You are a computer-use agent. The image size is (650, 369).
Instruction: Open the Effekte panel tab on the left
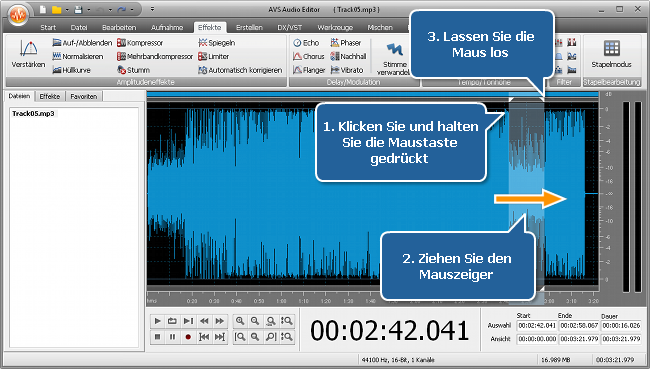(50, 97)
